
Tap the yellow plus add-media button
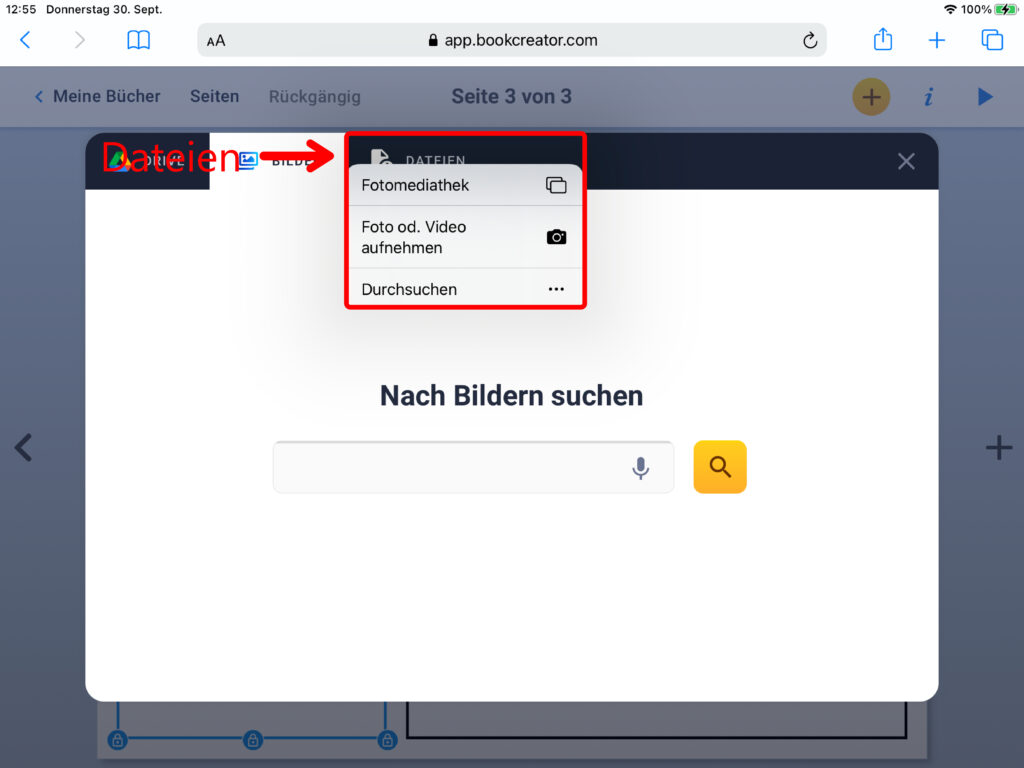point(871,97)
